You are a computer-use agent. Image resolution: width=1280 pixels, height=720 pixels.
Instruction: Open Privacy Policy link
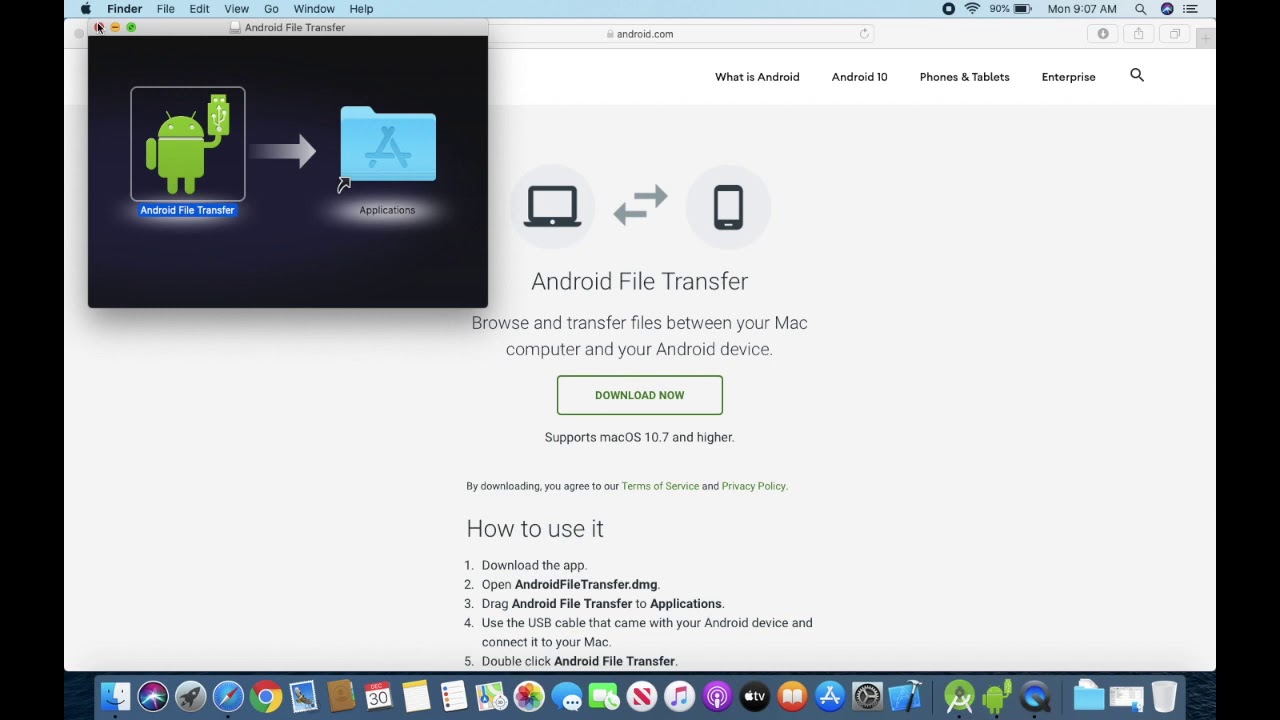754,486
